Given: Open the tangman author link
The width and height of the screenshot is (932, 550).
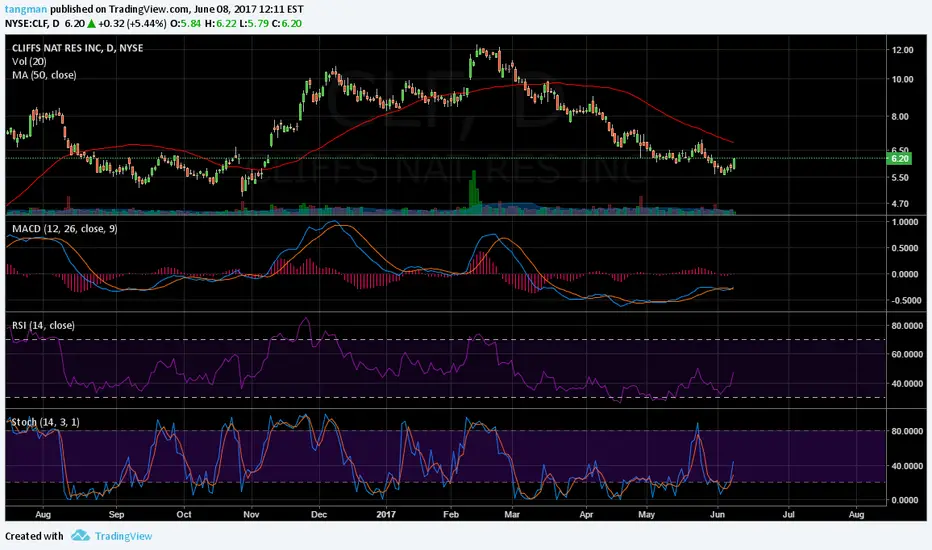Looking at the screenshot, I should [x=26, y=9].
